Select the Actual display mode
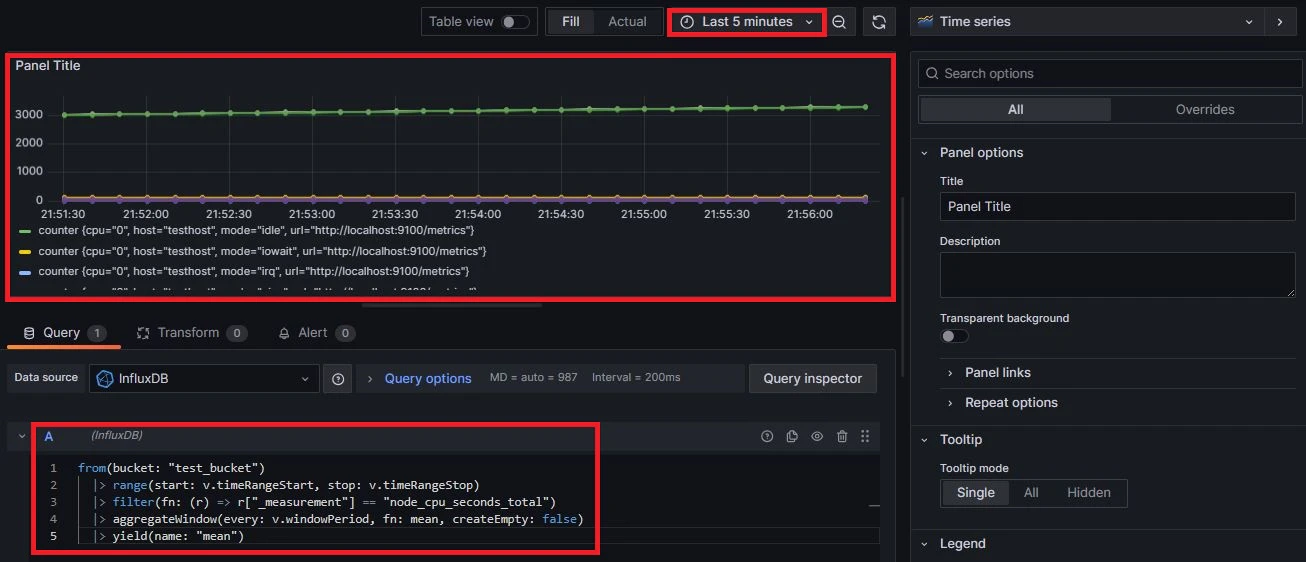Image resolution: width=1306 pixels, height=562 pixels. (x=627, y=22)
